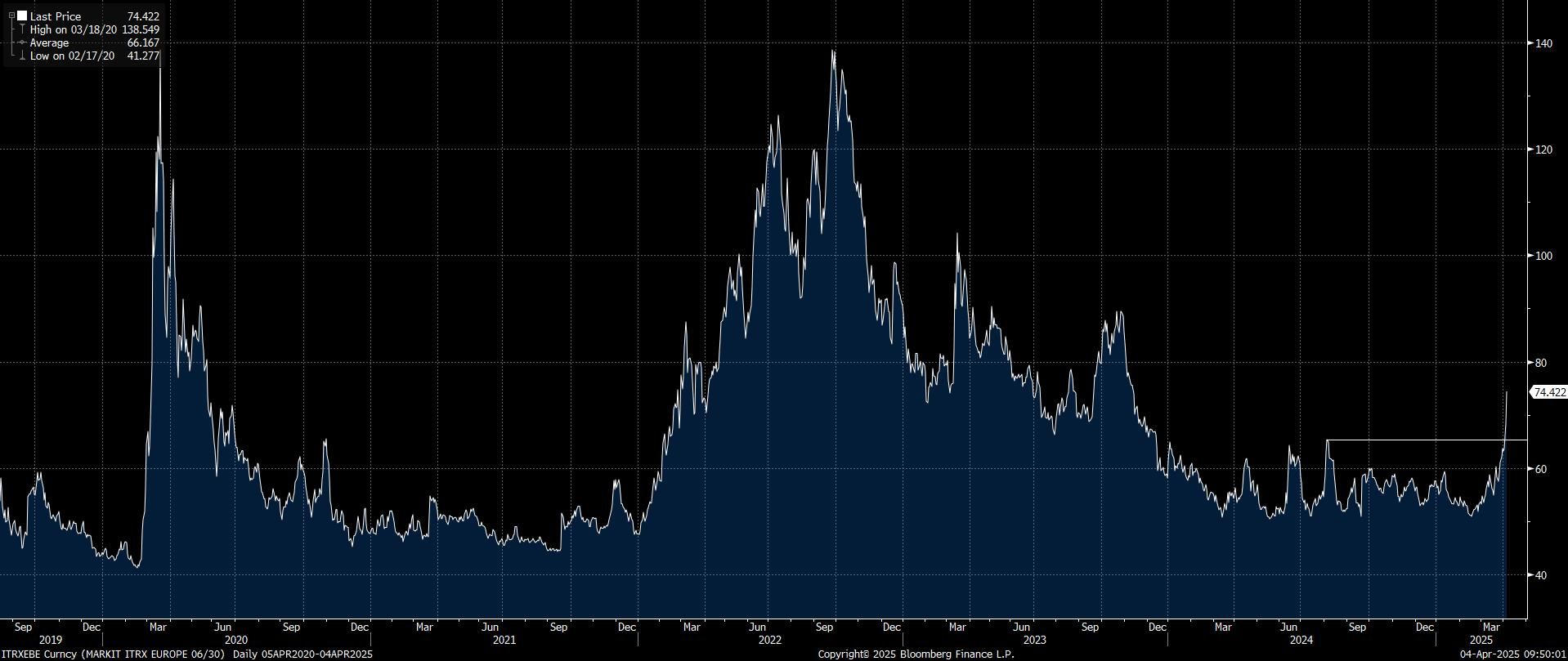Image resolution: width=1568 pixels, height=661 pixels.
Task: Click the 'ITRXEBE Curncy' ticker text
Action: coord(39,654)
